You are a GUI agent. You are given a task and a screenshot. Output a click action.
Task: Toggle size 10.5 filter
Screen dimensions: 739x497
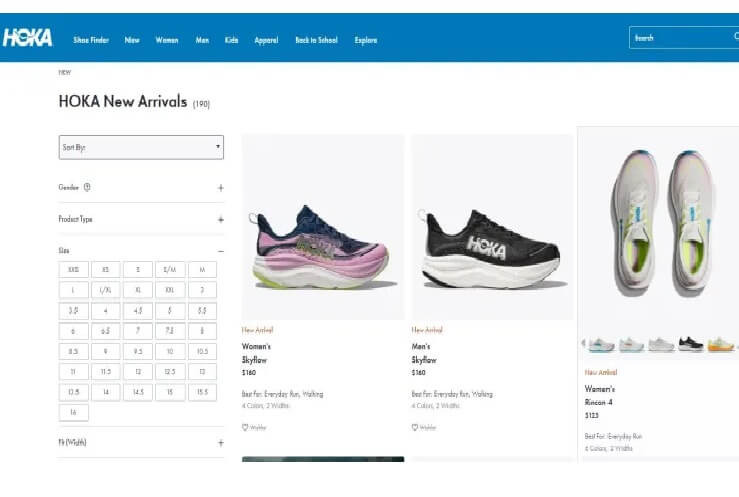[x=203, y=351]
